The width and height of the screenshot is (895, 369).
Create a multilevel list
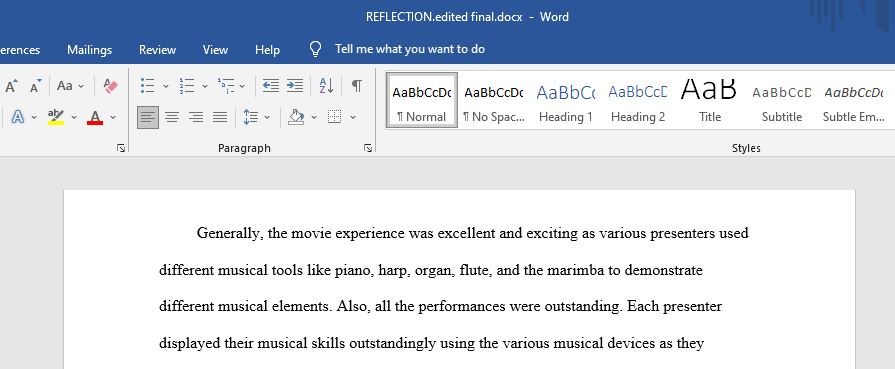click(226, 86)
